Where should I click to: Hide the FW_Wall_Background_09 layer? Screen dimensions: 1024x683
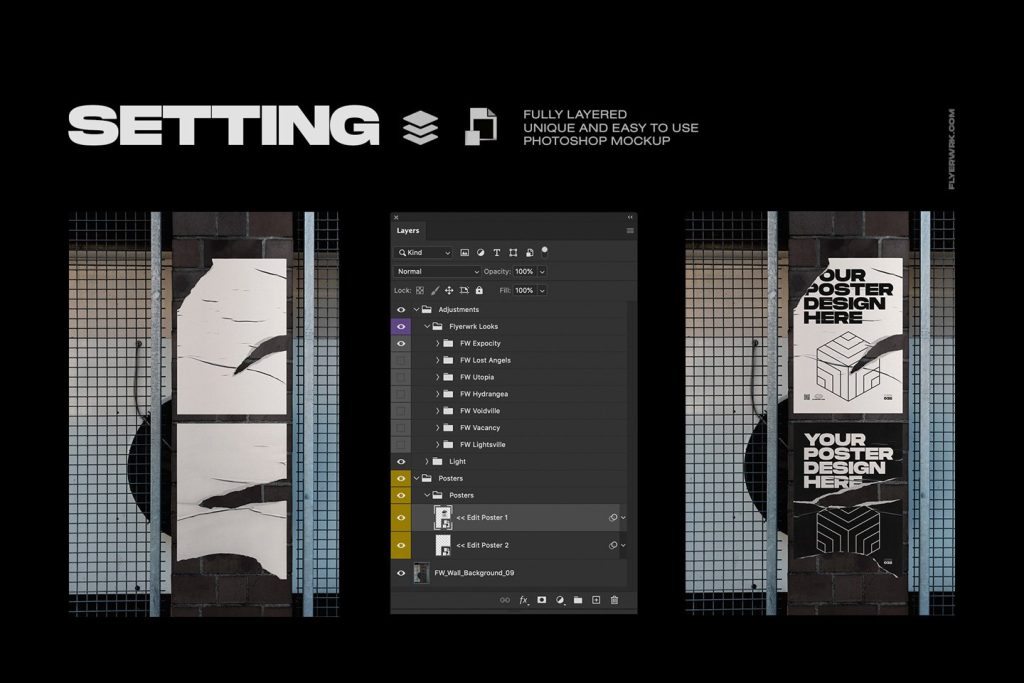point(401,573)
